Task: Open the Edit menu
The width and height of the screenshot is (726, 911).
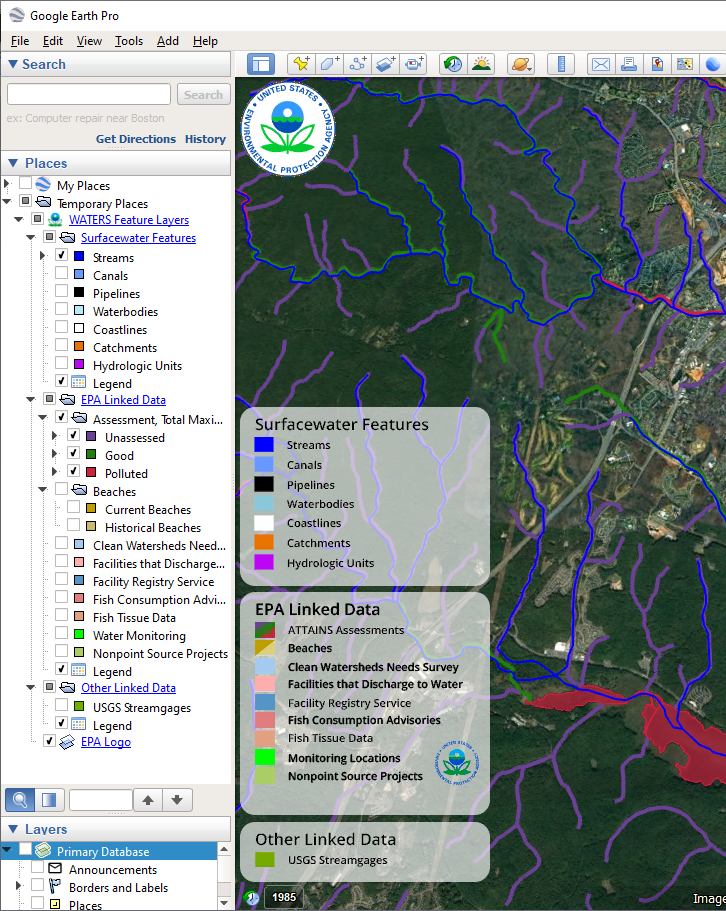Action: pyautogui.click(x=53, y=41)
